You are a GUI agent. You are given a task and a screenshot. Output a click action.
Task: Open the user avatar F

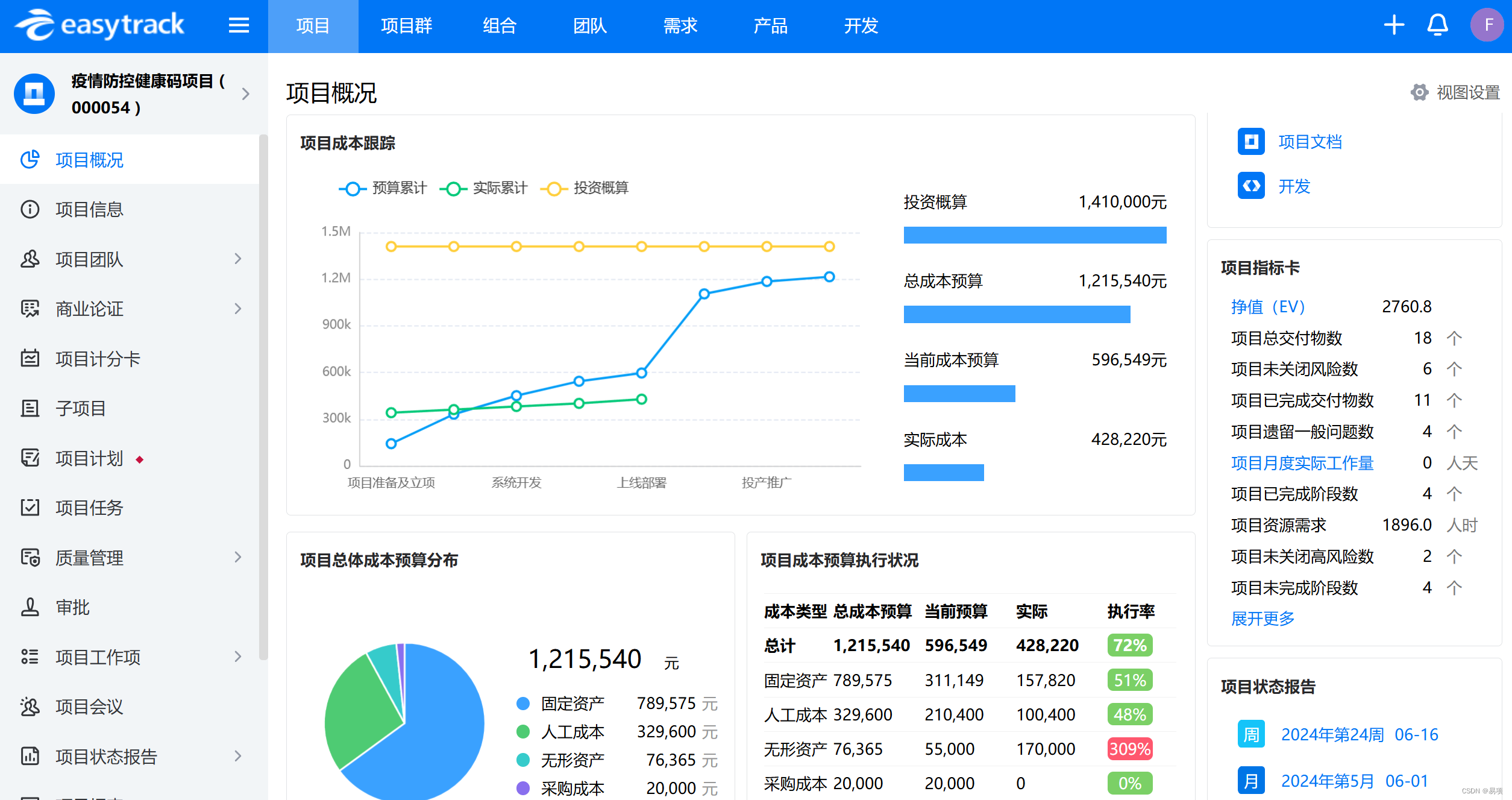pyautogui.click(x=1487, y=25)
